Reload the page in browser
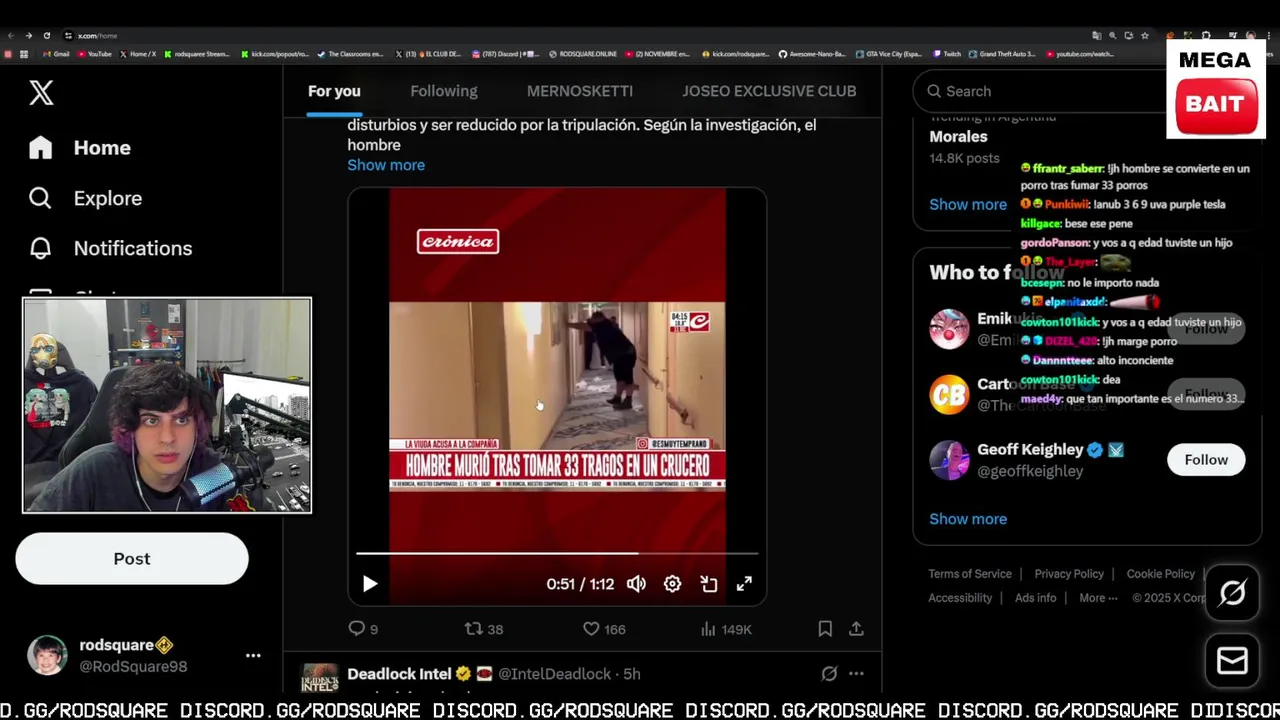The width and height of the screenshot is (1280, 720). click(x=47, y=36)
